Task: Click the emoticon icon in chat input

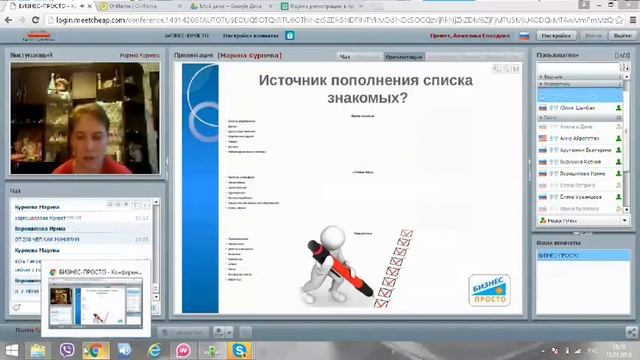Action: click(x=17, y=307)
